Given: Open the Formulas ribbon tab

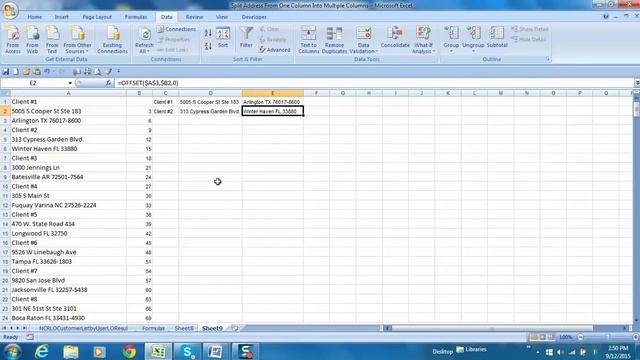Looking at the screenshot, I should click(x=136, y=17).
